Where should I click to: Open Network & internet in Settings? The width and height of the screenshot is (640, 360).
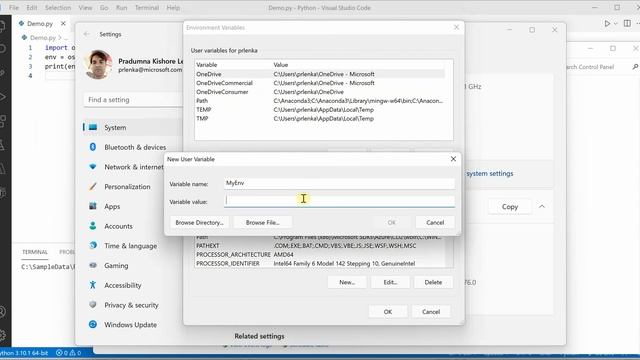[124, 167]
